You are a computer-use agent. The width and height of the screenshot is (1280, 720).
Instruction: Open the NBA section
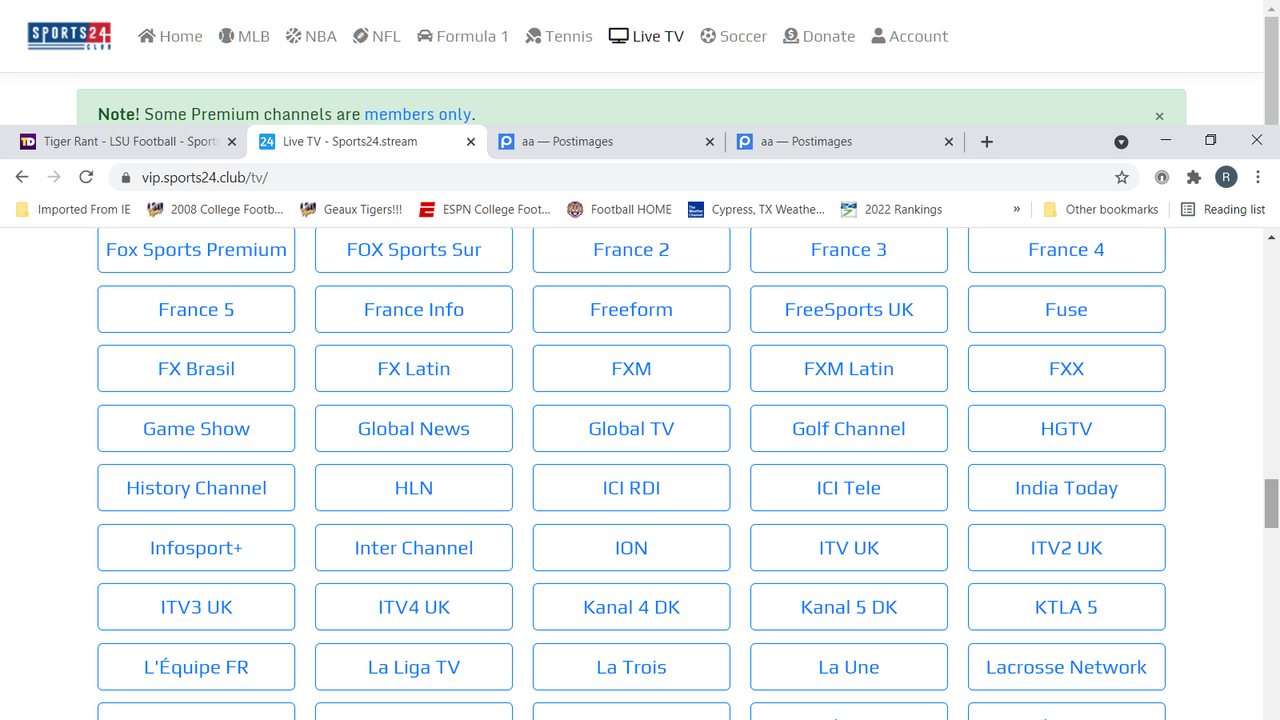point(311,36)
